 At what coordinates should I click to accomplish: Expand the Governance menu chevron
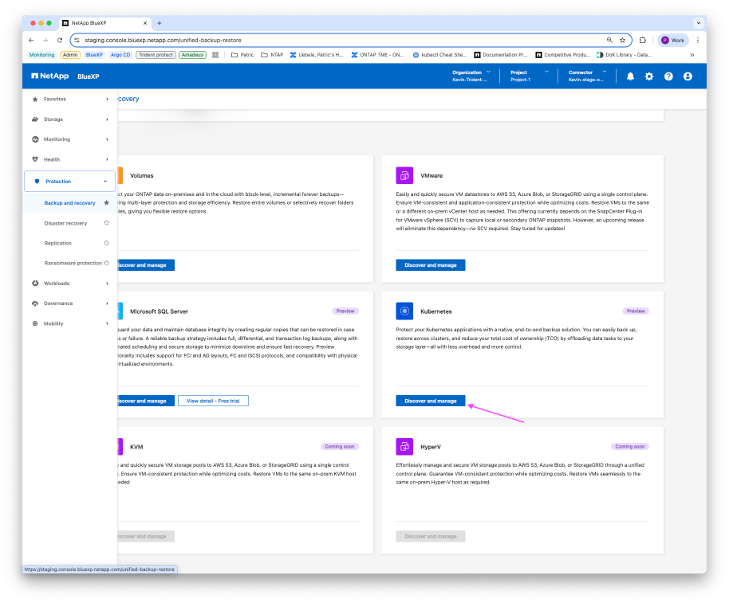click(107, 303)
